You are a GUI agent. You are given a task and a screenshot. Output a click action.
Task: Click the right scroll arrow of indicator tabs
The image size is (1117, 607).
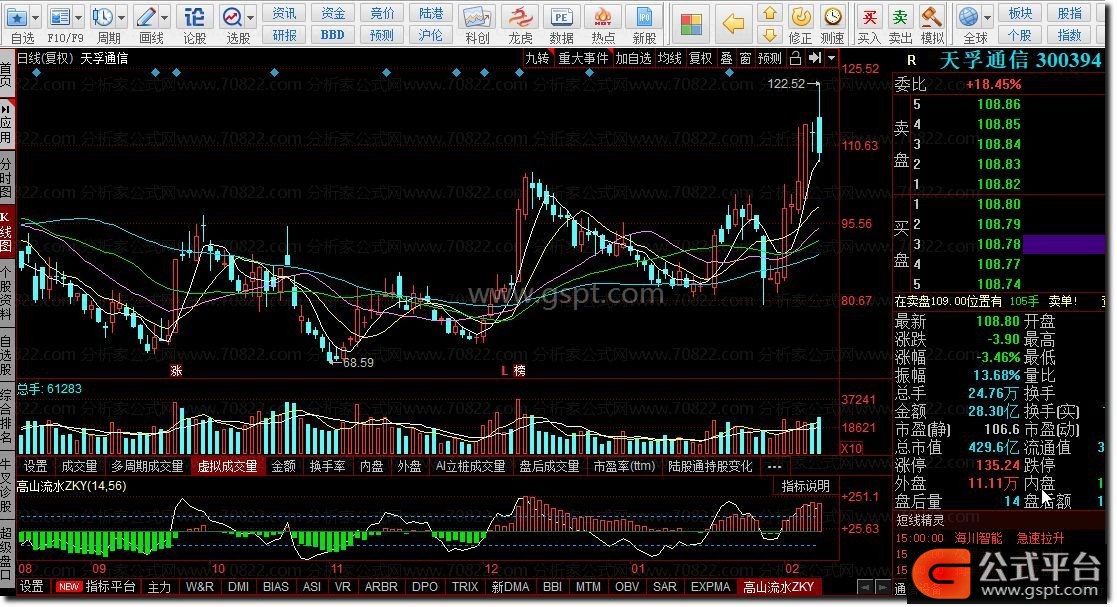(x=883, y=586)
